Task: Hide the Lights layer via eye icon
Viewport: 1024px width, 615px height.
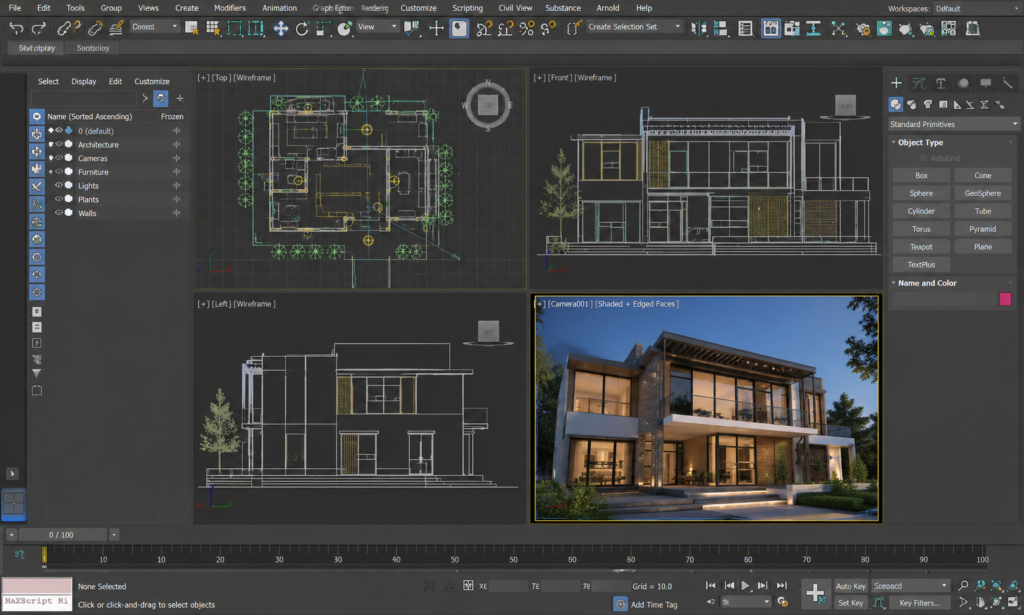Action: (59, 185)
